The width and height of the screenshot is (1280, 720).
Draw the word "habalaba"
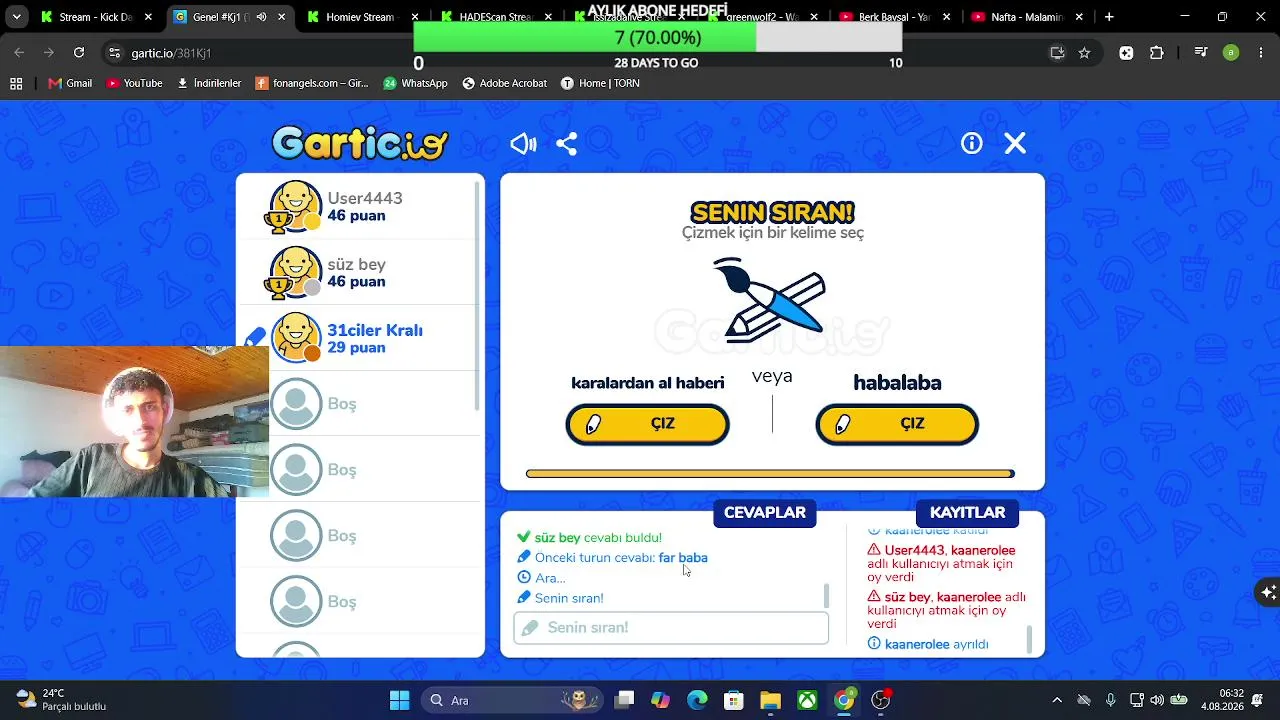click(897, 424)
